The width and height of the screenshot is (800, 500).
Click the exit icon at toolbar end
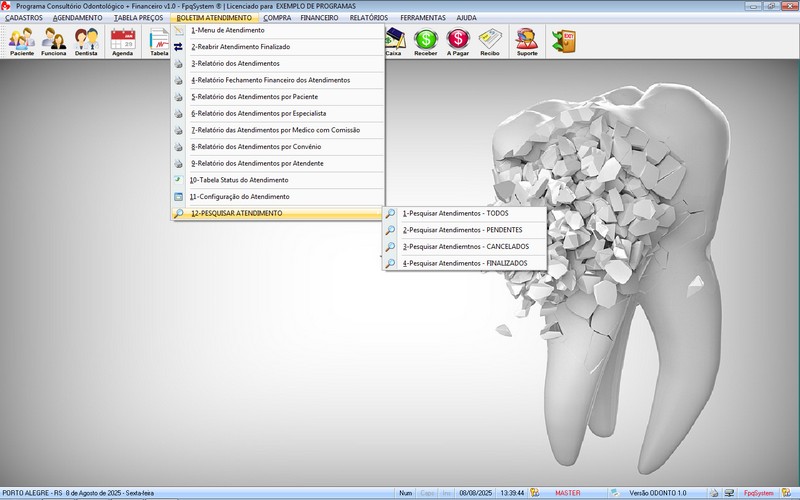pyautogui.click(x=565, y=40)
